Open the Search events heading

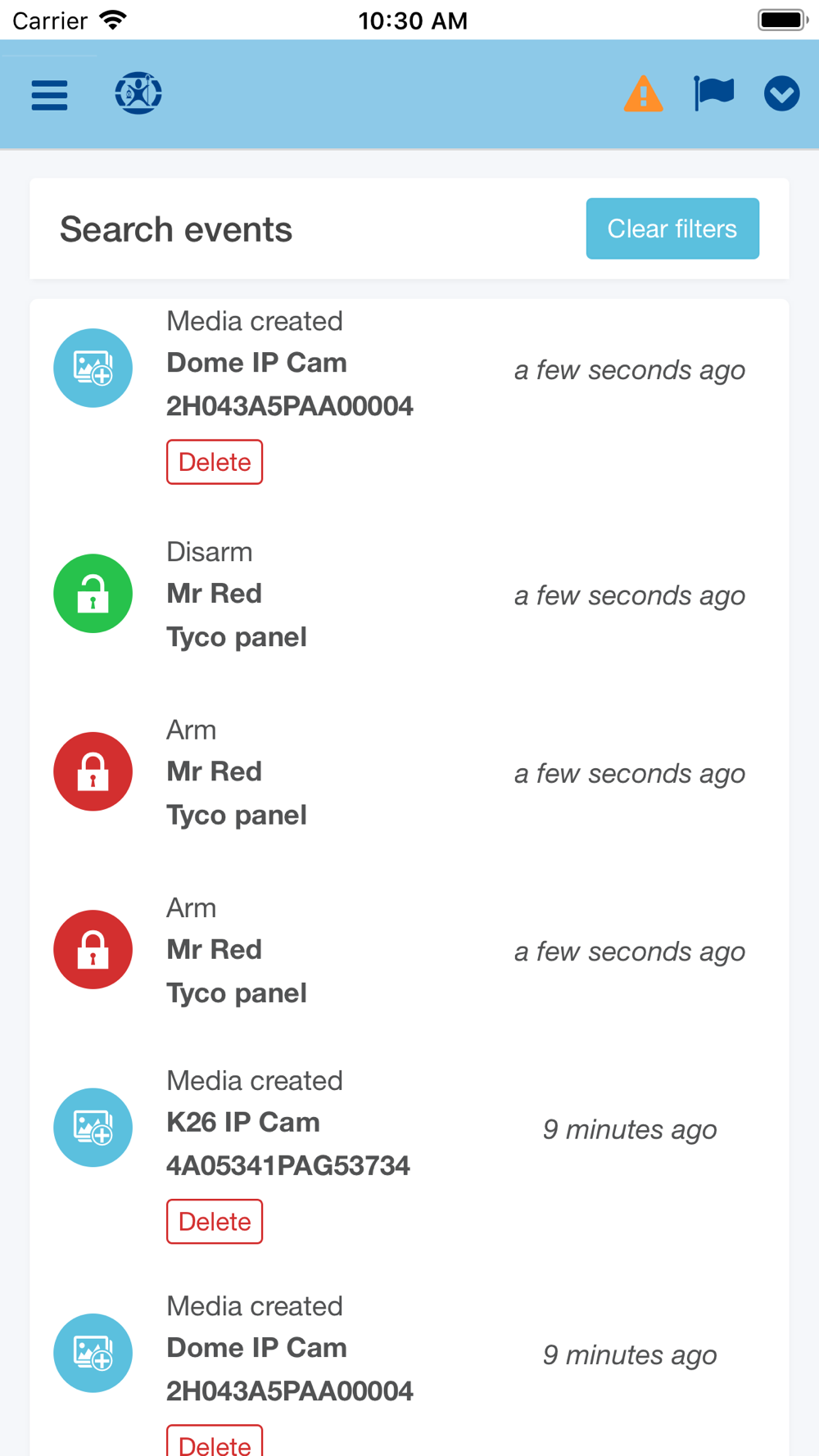[x=176, y=229]
